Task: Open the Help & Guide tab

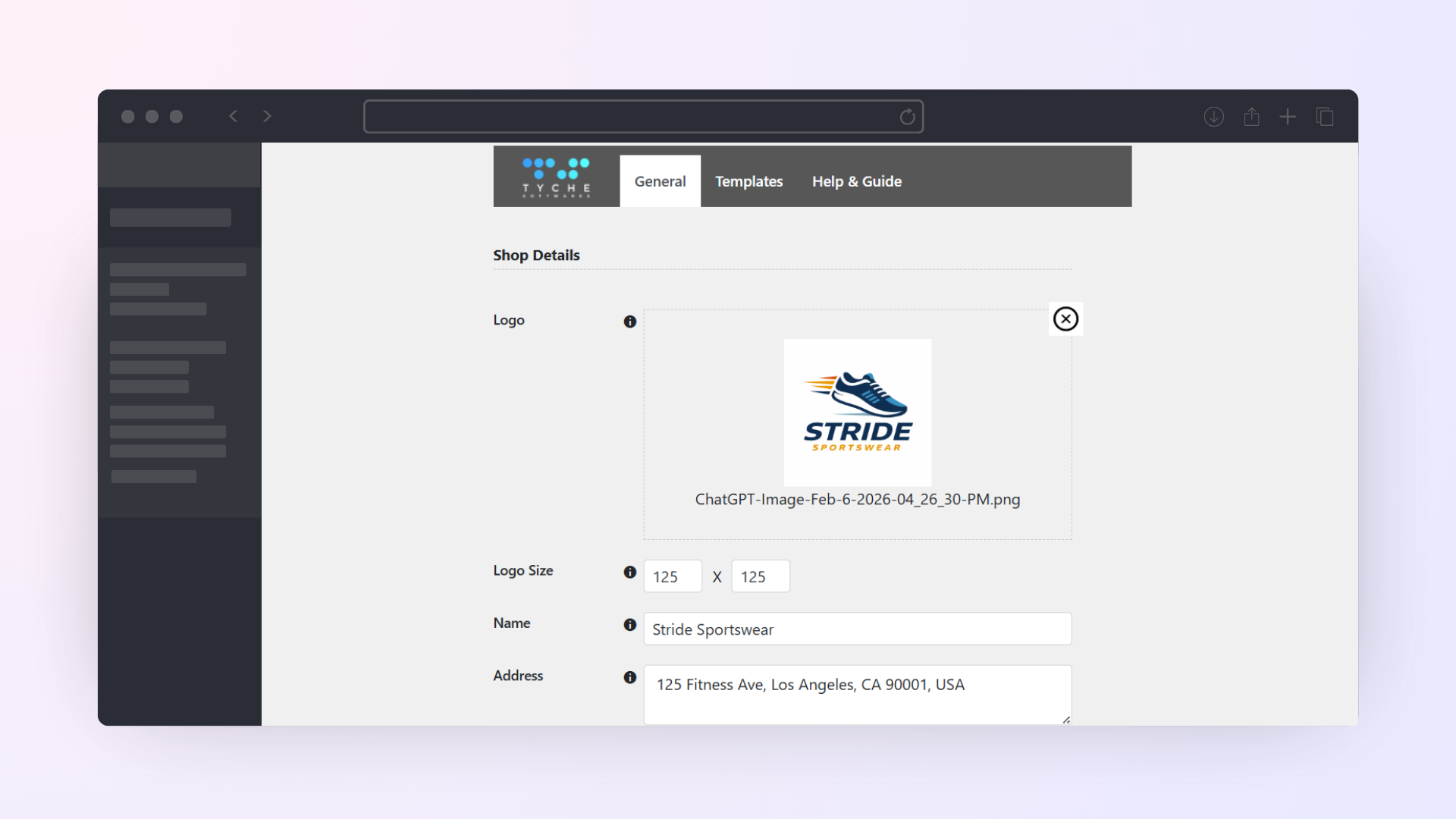Action: pos(856,181)
